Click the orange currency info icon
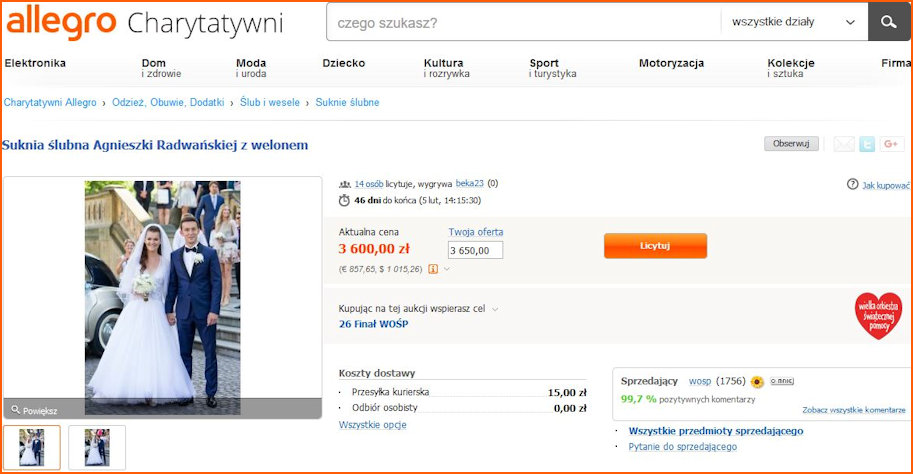The image size is (913, 474). 433,269
